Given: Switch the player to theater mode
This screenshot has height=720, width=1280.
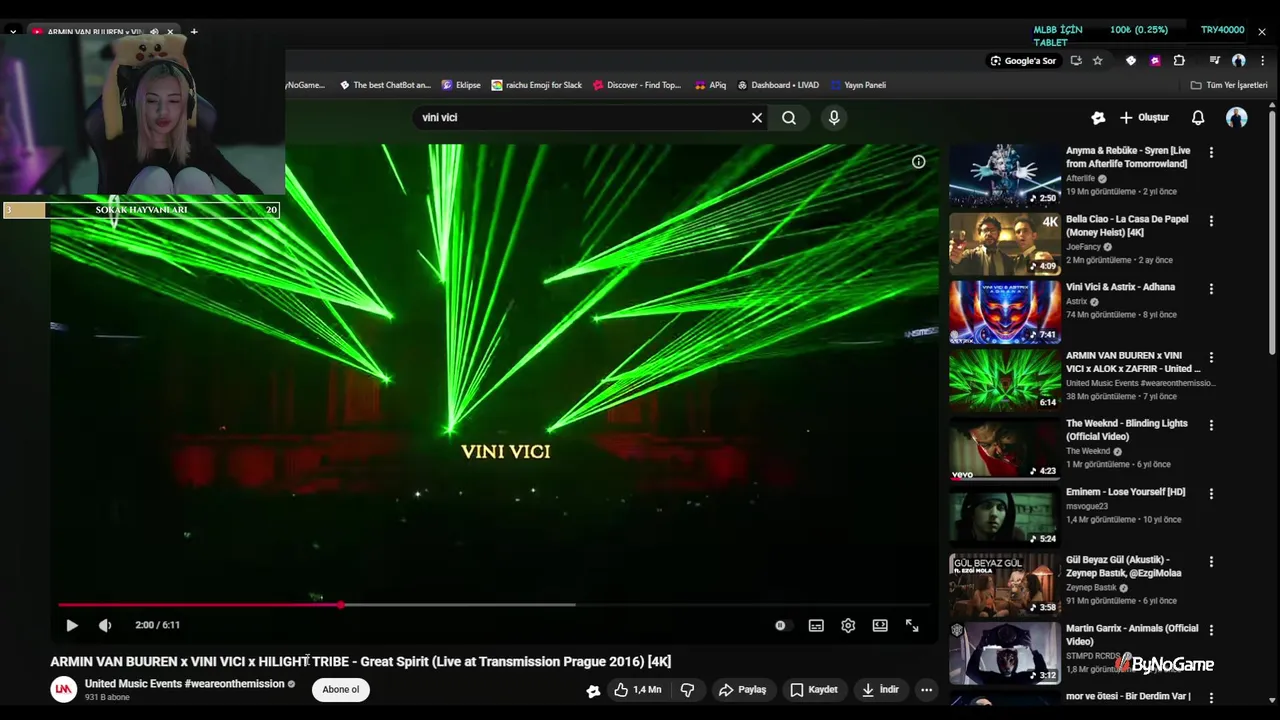Looking at the screenshot, I should [880, 625].
